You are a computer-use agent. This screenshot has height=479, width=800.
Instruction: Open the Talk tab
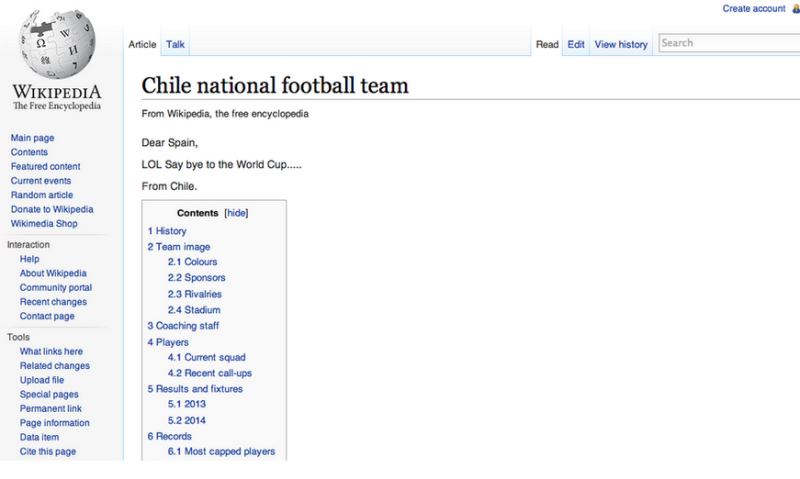tap(175, 44)
